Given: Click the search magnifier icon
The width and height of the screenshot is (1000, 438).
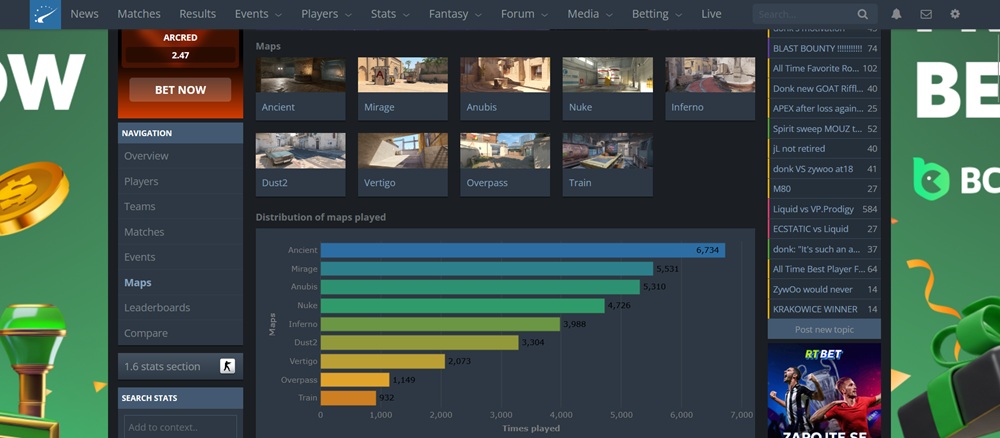Looking at the screenshot, I should [x=862, y=14].
